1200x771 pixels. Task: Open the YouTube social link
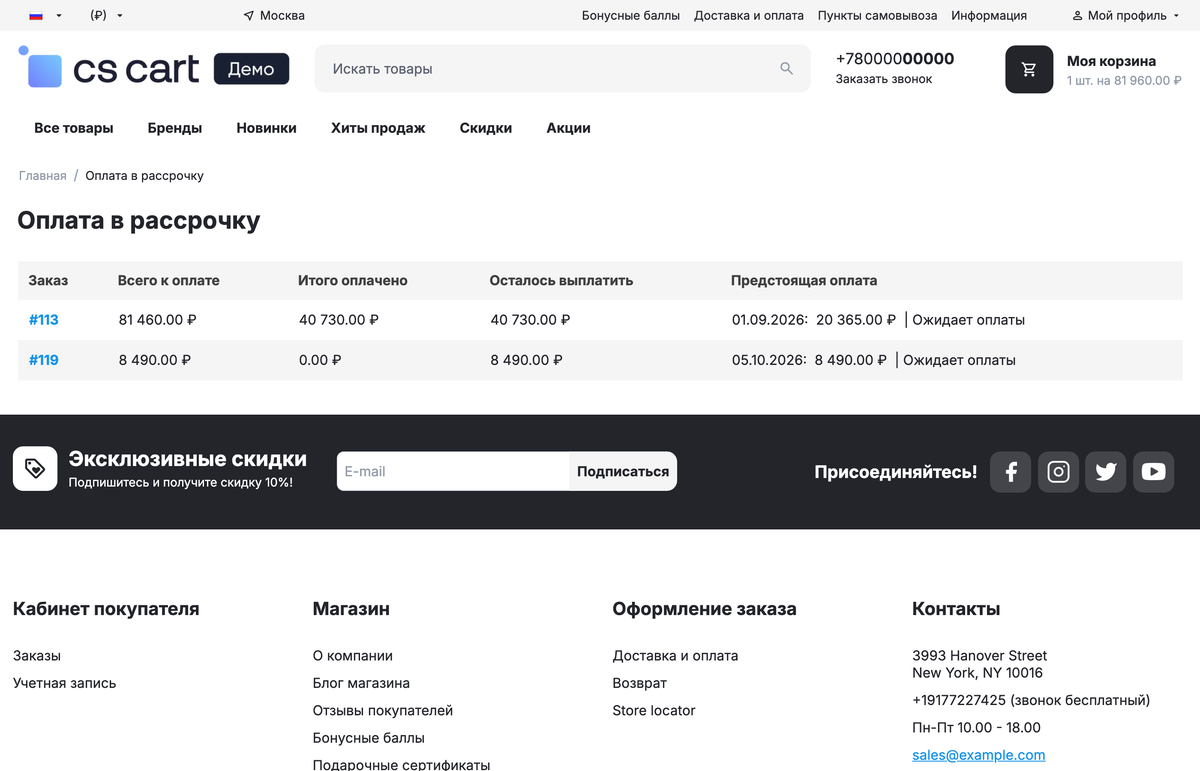pyautogui.click(x=1153, y=472)
